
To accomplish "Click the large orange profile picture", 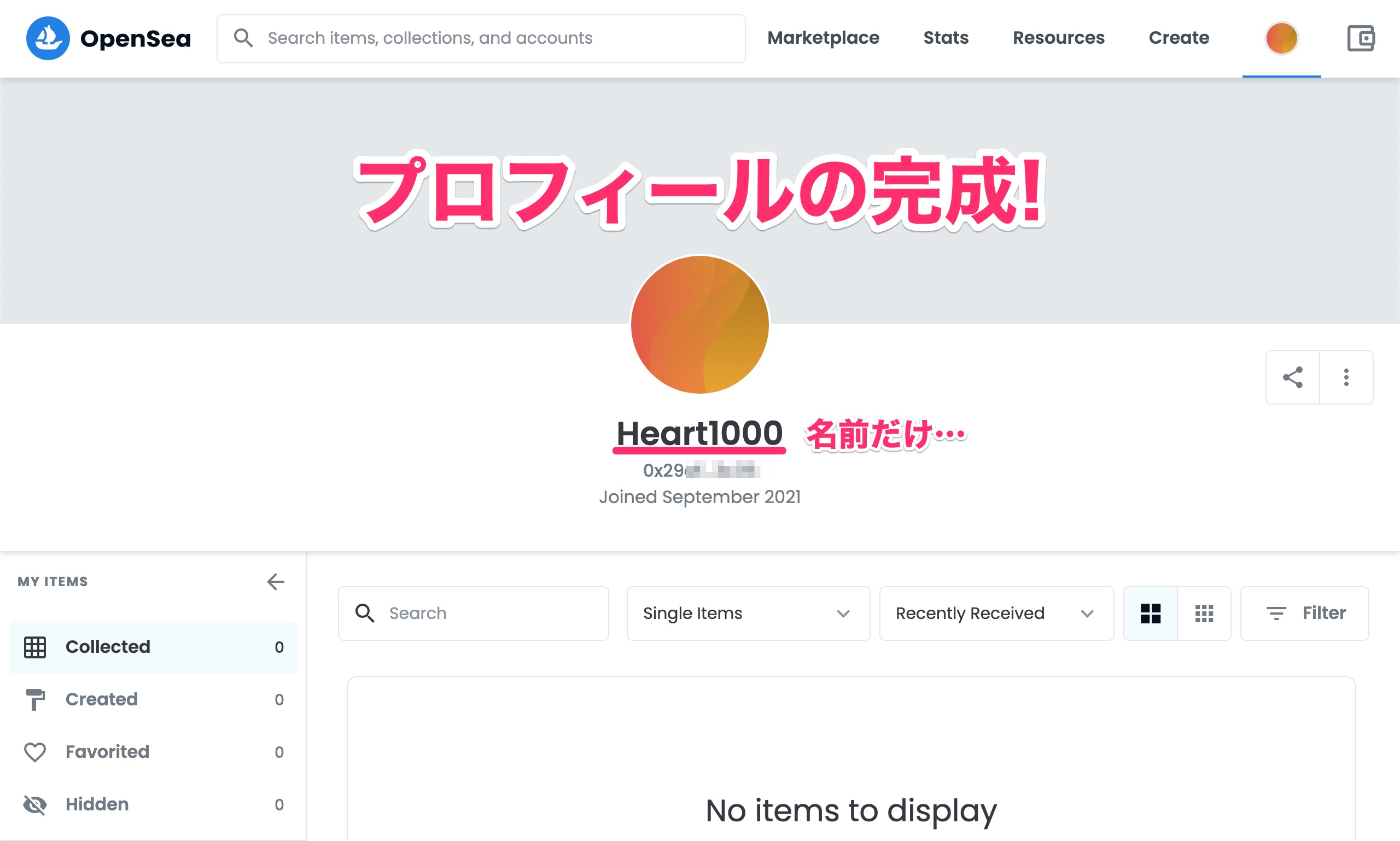I will click(x=699, y=324).
